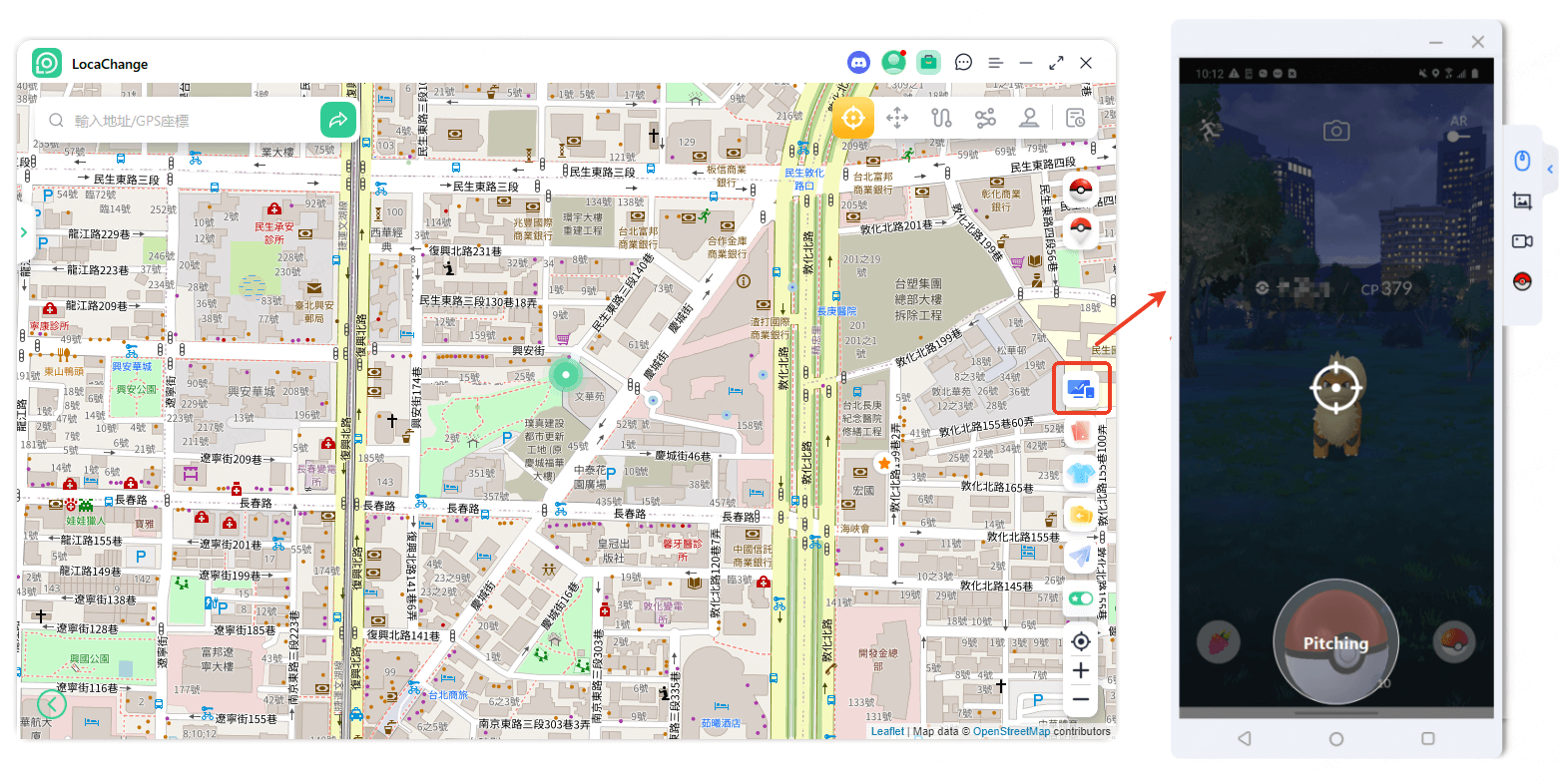1561x784 pixels.
Task: Open the history records icon
Action: tap(1075, 118)
